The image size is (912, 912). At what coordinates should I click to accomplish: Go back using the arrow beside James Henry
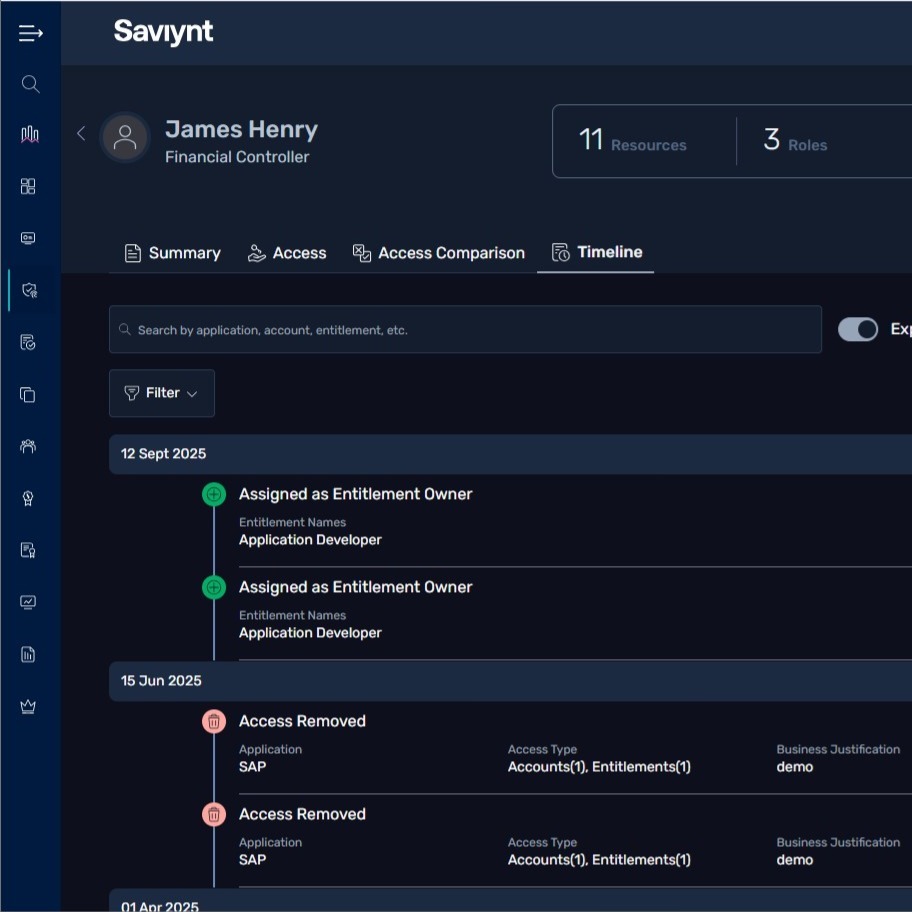(81, 133)
